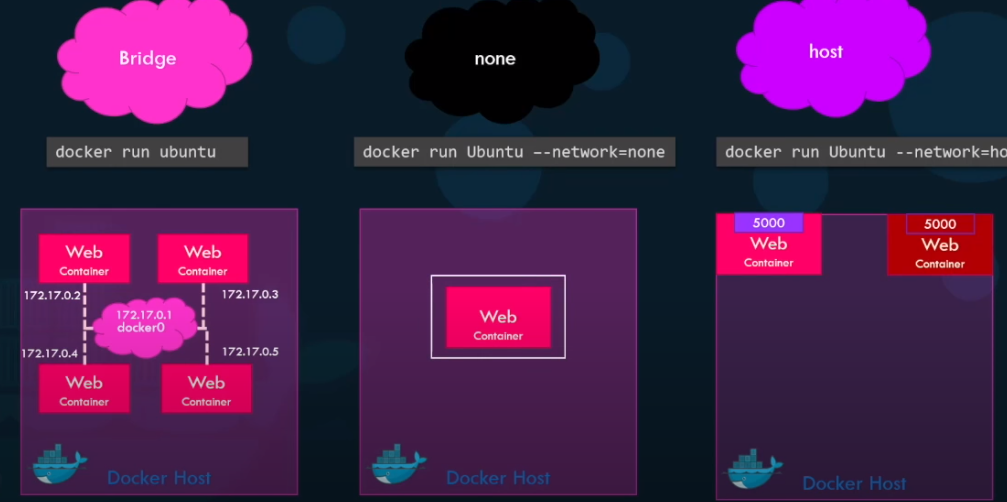Click Docker Host label under Bridge diagram

click(x=159, y=478)
